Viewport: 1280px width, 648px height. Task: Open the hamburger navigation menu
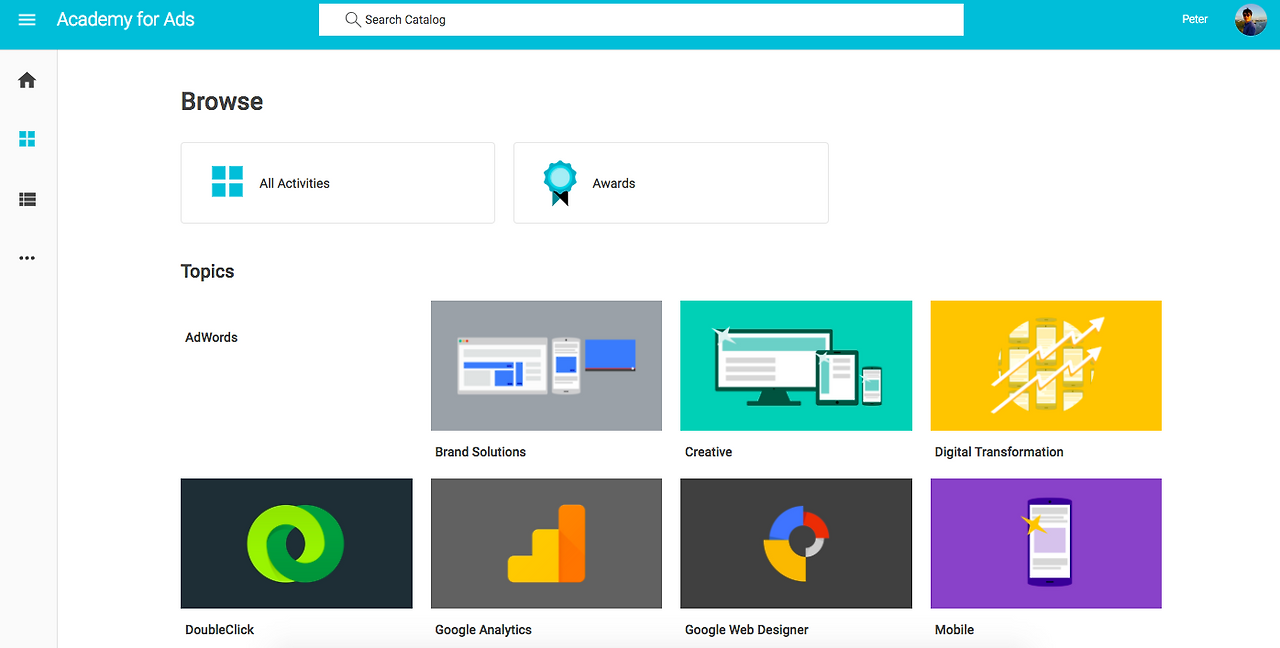27,20
